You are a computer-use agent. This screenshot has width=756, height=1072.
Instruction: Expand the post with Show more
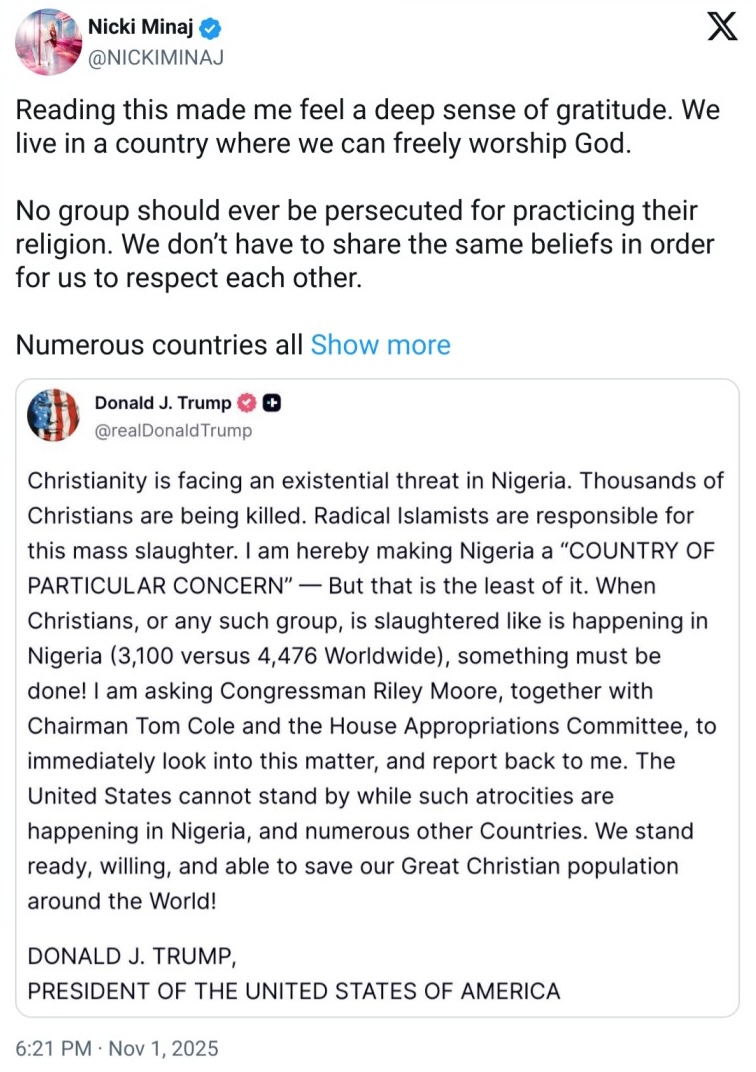click(x=380, y=345)
